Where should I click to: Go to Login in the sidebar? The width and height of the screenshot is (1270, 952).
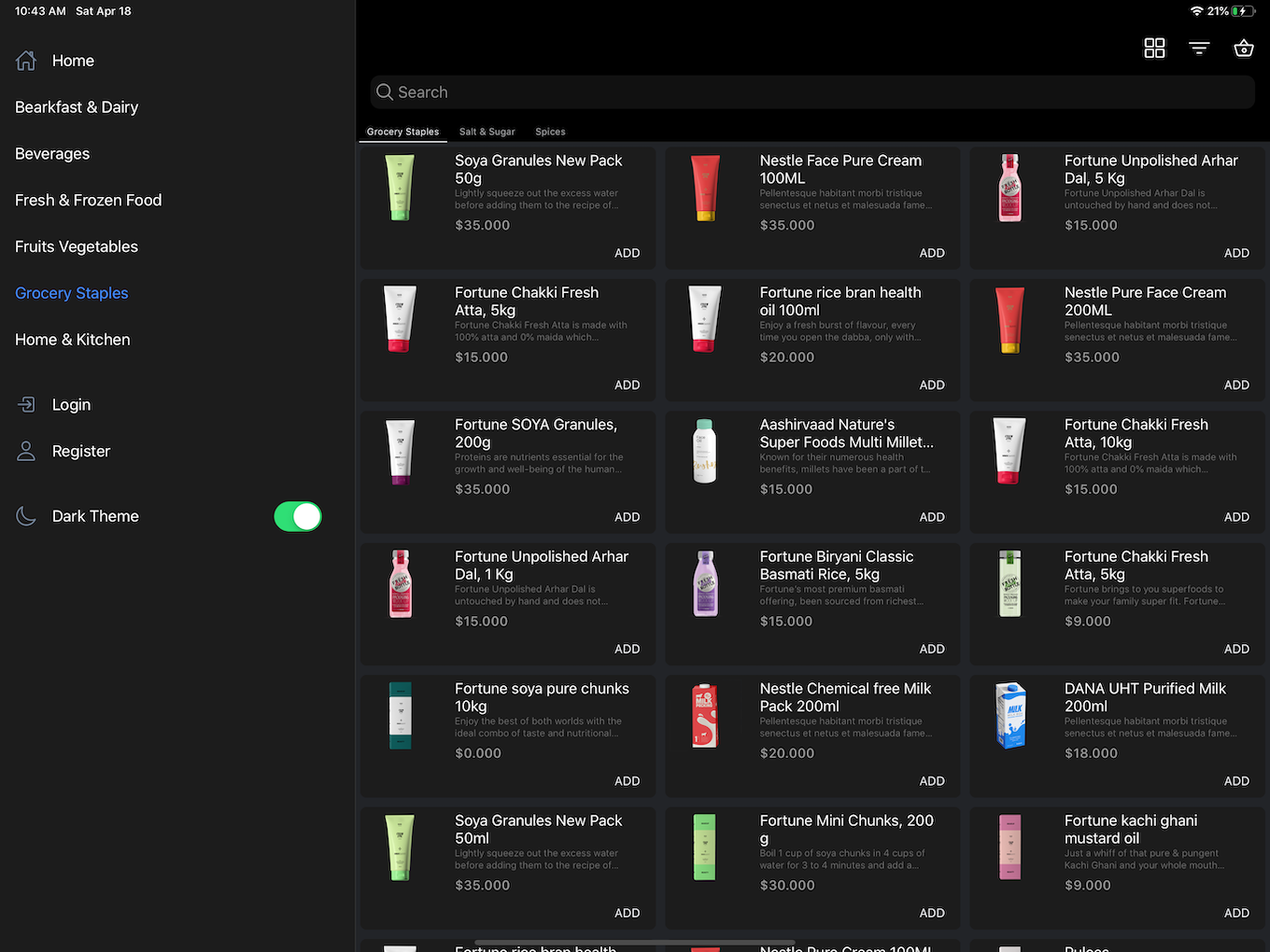[x=71, y=404]
